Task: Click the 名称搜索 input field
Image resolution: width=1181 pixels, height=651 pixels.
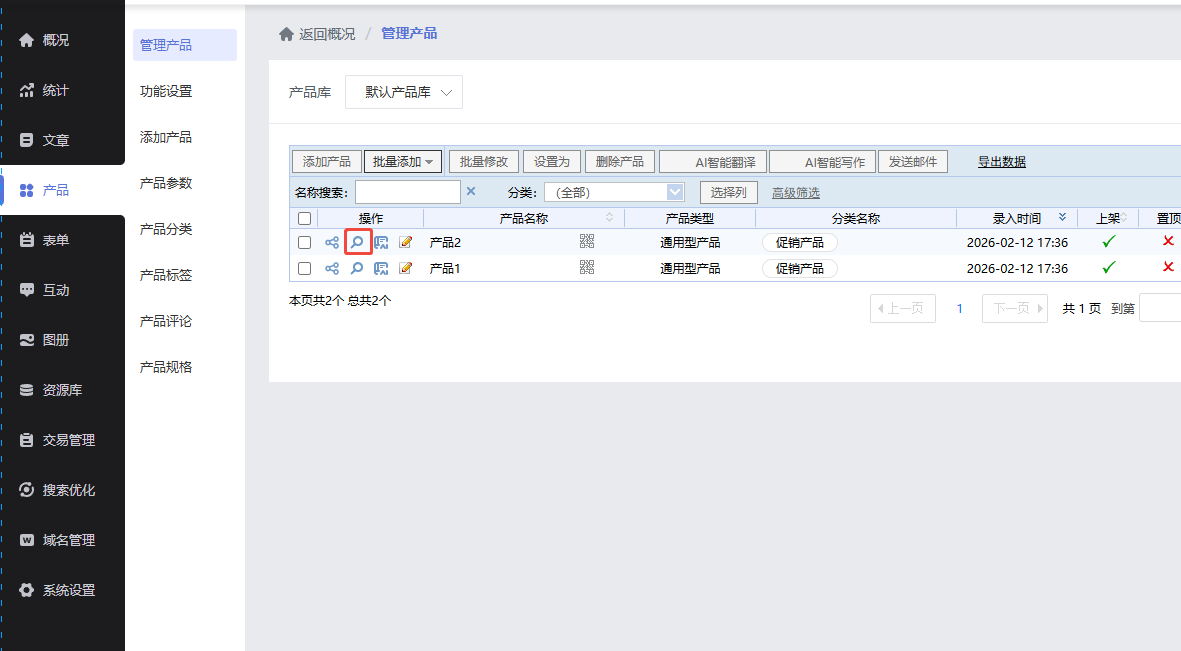Action: coord(407,192)
